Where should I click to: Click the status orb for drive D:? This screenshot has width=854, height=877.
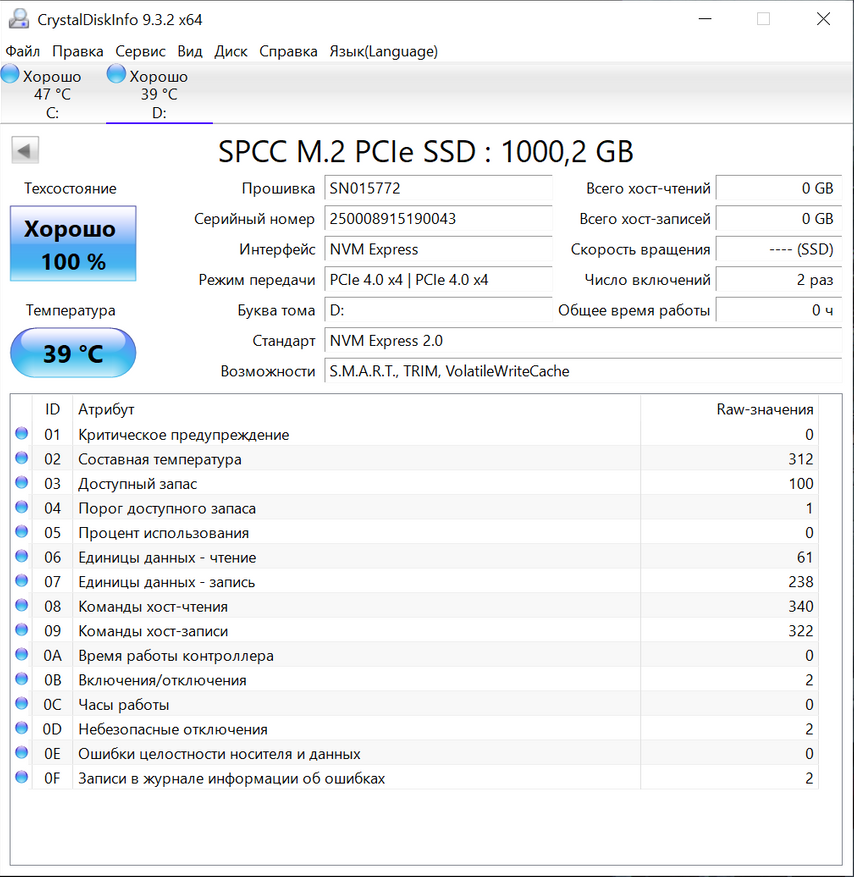click(x=116, y=74)
